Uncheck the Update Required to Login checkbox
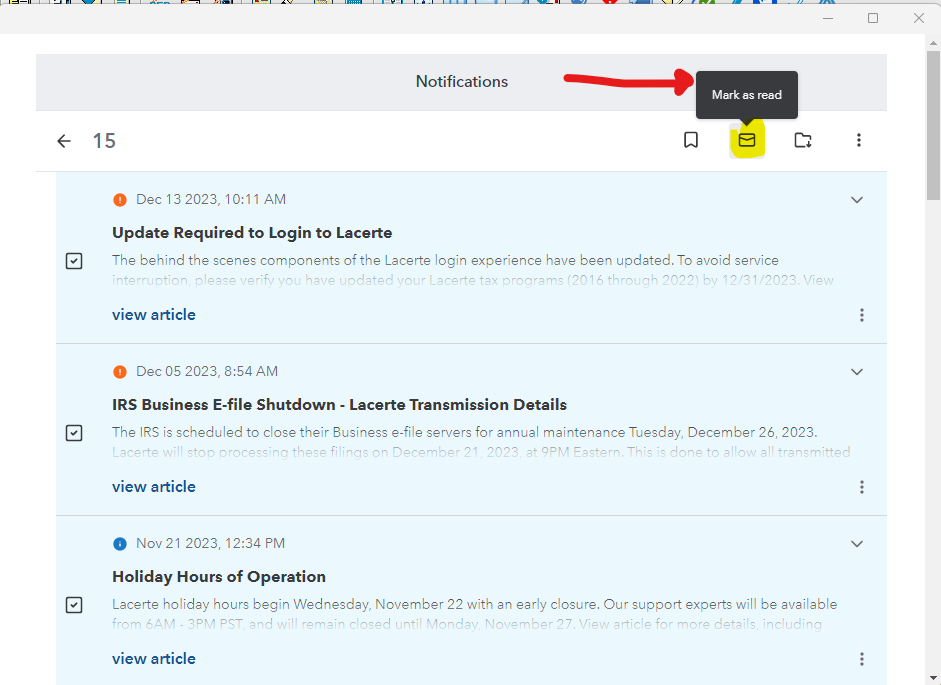Image resolution: width=941 pixels, height=685 pixels. tap(74, 261)
